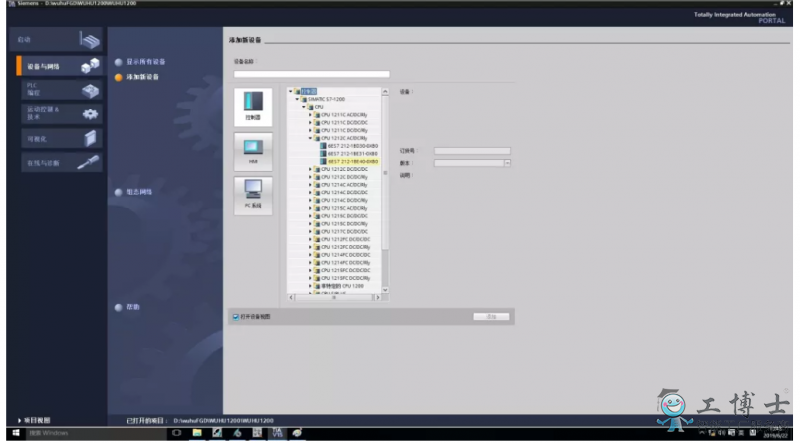Choose 添加新设备 action

click(x=142, y=77)
